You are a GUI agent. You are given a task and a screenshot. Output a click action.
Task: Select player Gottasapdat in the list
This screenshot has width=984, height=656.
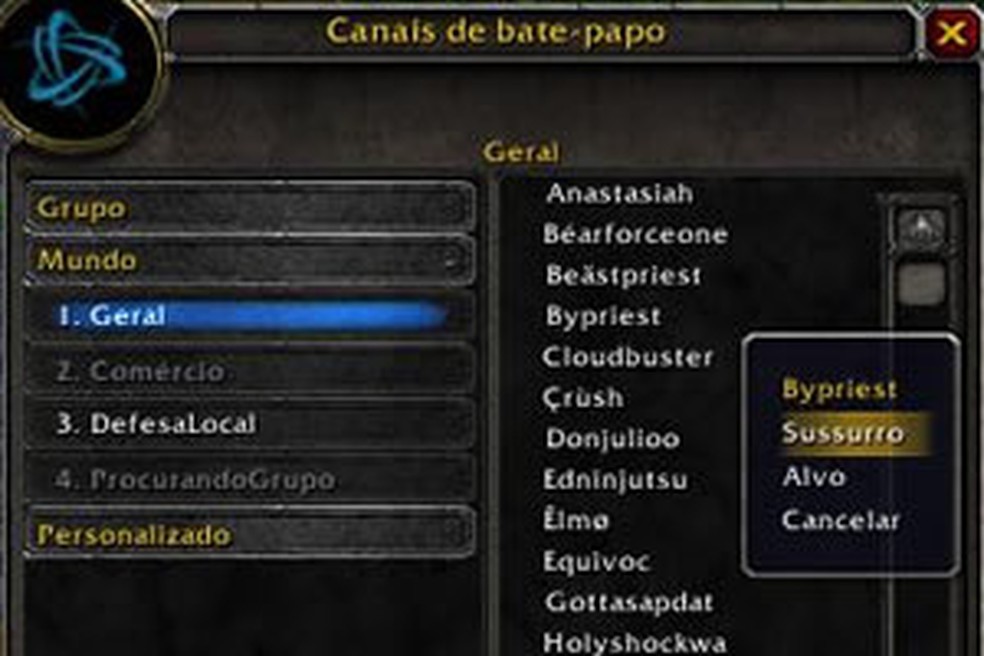click(x=629, y=602)
